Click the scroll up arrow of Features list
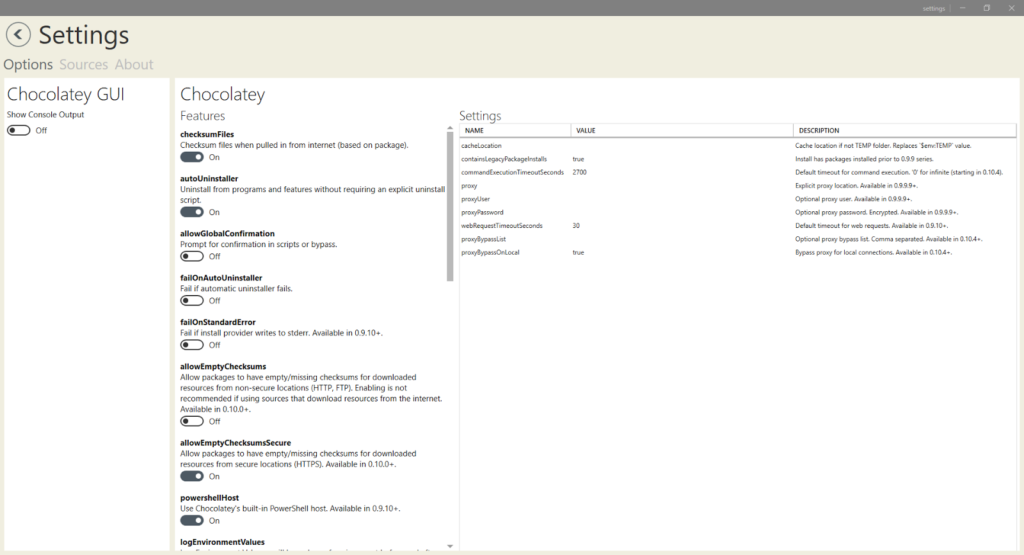Viewport: 1024px width, 555px height. pyautogui.click(x=450, y=128)
